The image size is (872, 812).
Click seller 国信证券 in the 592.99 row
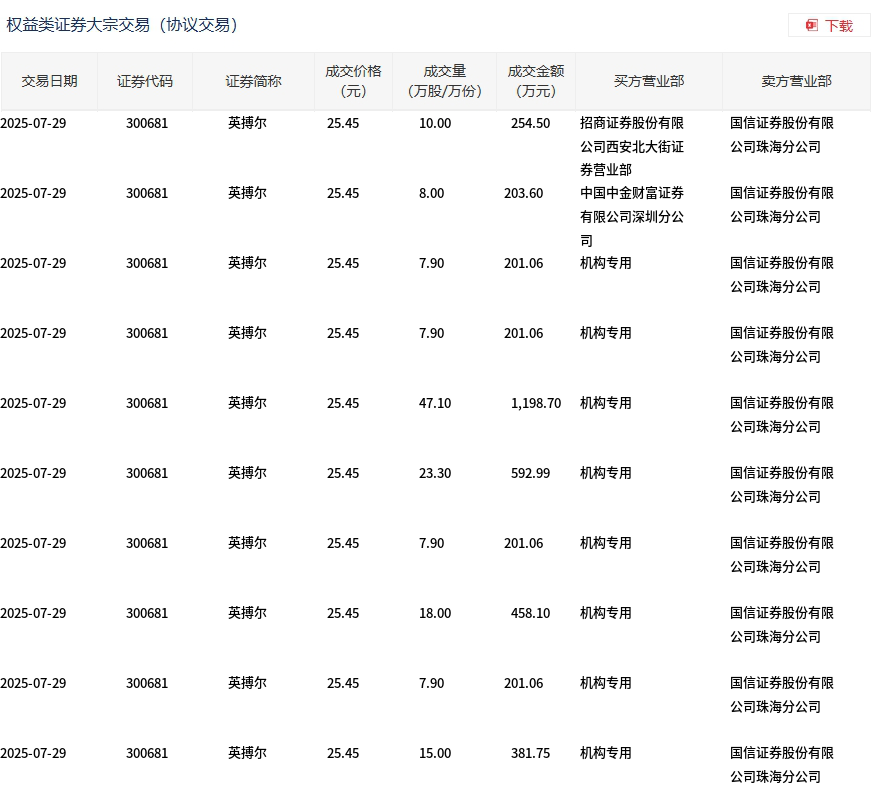tap(782, 485)
